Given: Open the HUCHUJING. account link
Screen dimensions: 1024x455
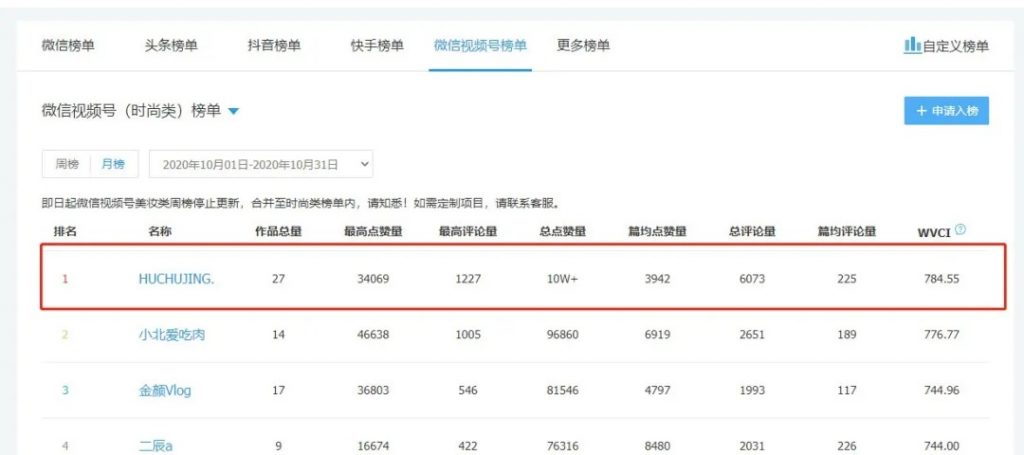Looking at the screenshot, I should coord(176,279).
